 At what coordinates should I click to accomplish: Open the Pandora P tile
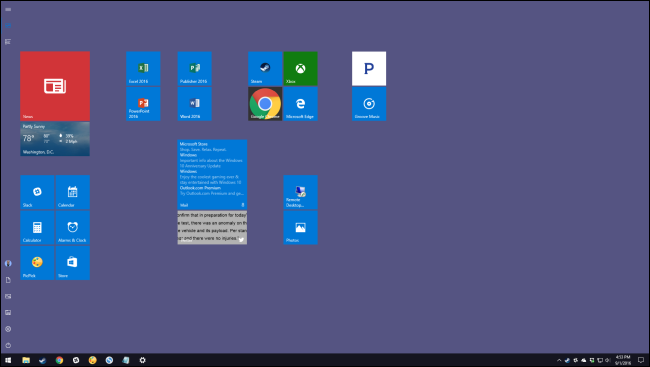coord(369,68)
